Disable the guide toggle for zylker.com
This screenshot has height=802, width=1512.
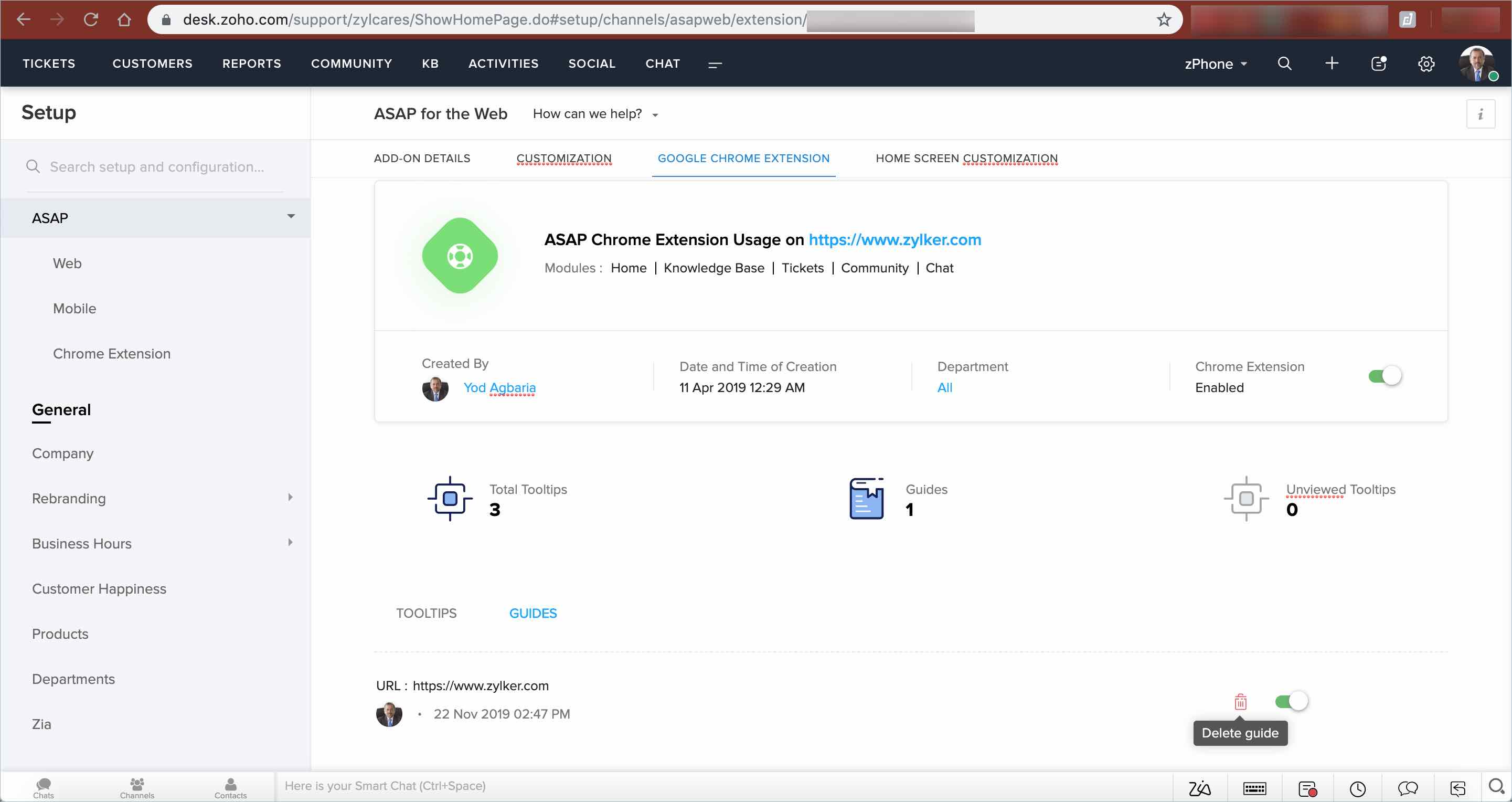pyautogui.click(x=1291, y=701)
